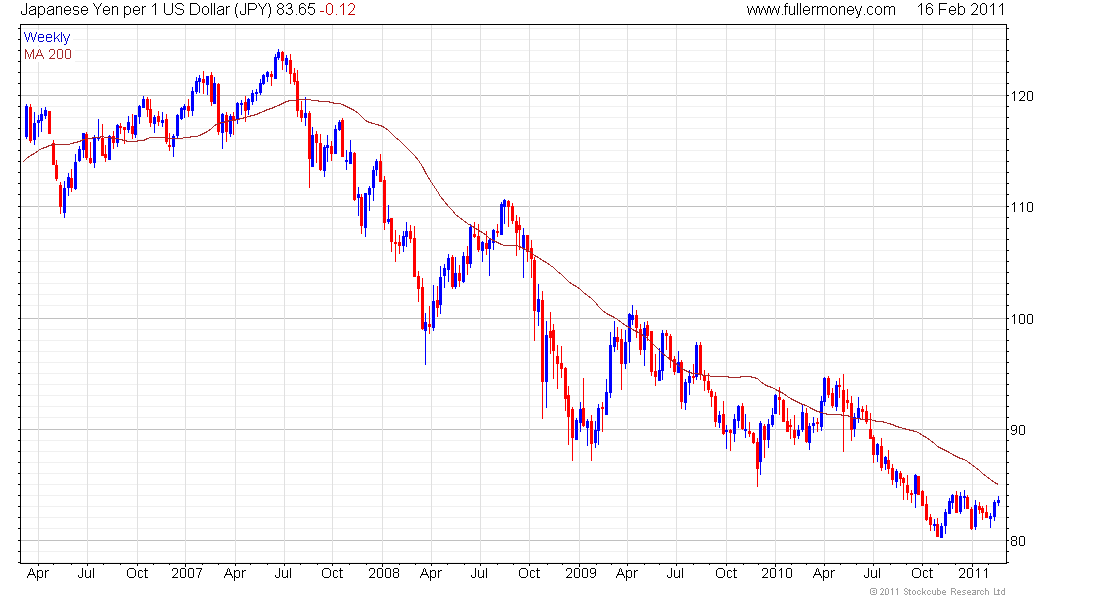Viewport: 1100px width, 600px height.
Task: Click the 'Jul' label just before 2008's 'Oct'
Action: (479, 573)
